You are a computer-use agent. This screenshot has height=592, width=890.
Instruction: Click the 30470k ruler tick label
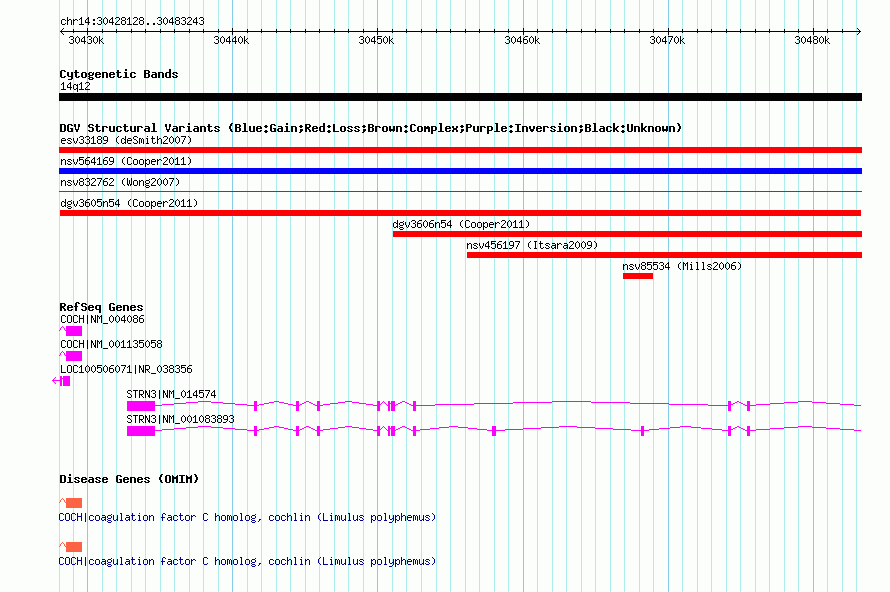point(667,40)
